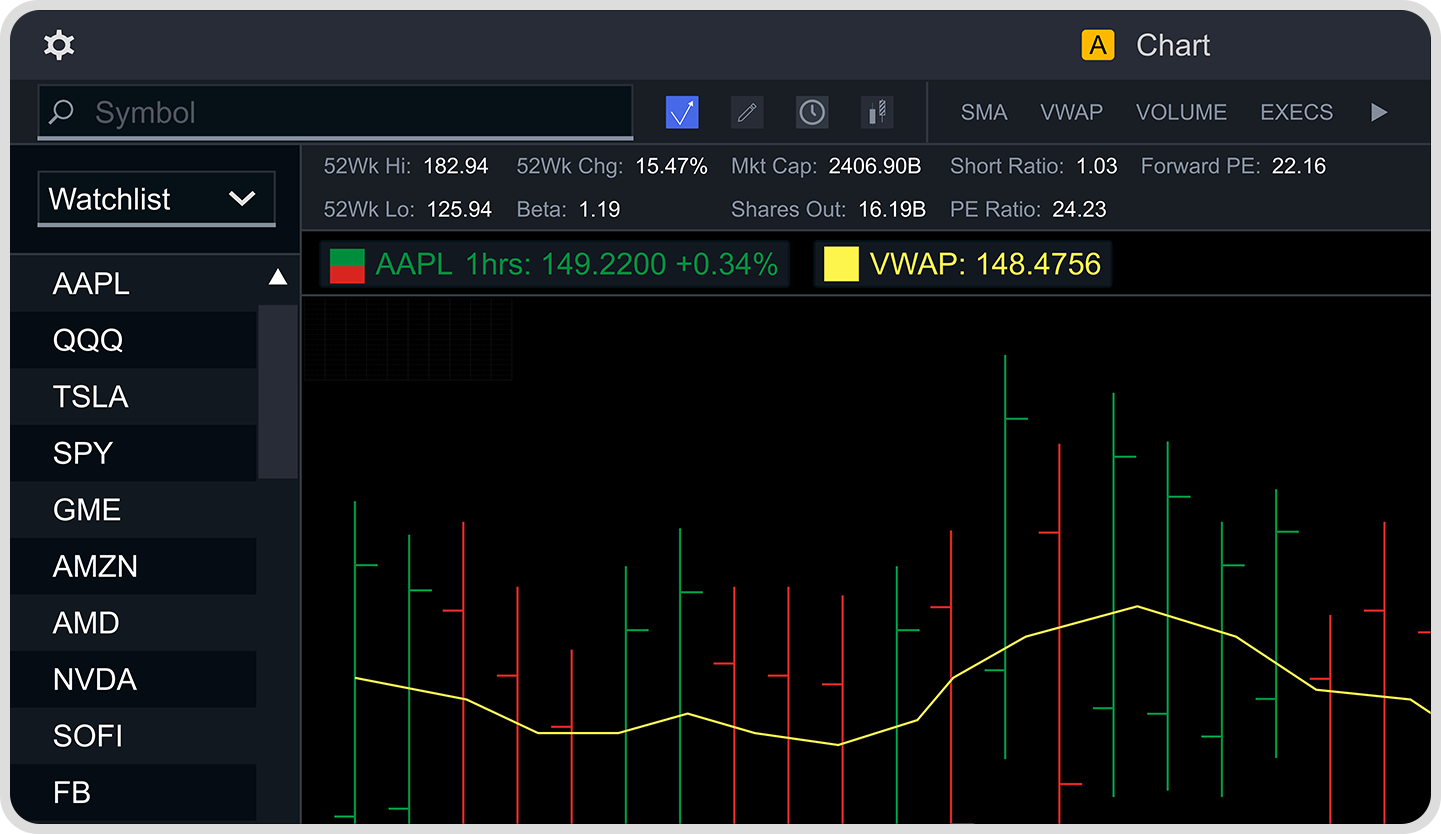Click the yellow A chart badge

pyautogui.click(x=1098, y=45)
